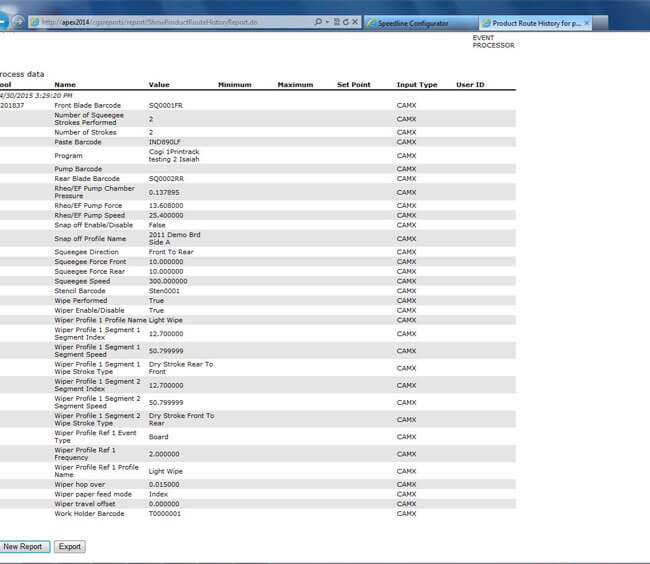
Task: Click the Wiper Enable/Disable row name
Action: tap(89, 310)
